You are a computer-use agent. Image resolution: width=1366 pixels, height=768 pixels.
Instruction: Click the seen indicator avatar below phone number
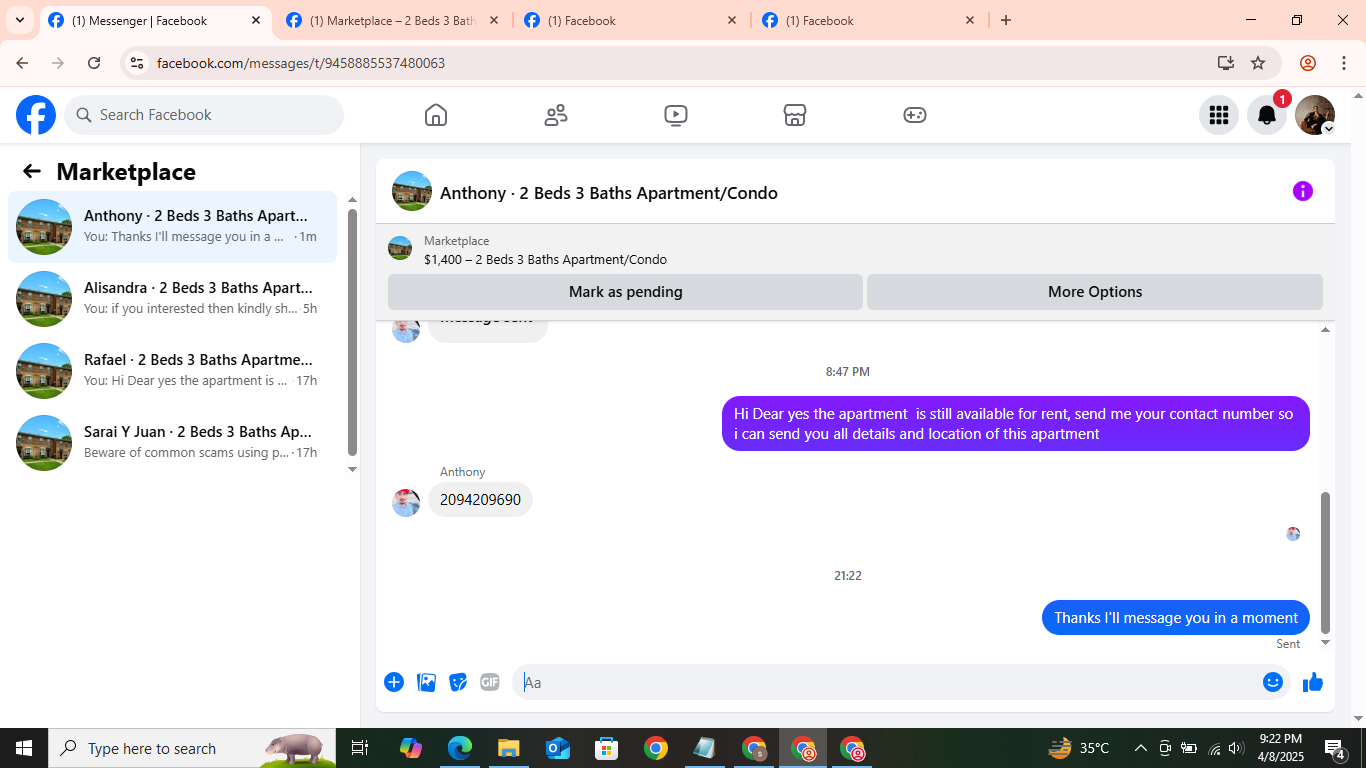(1293, 534)
